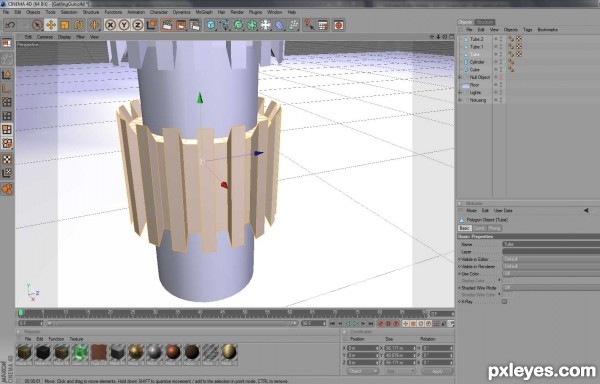600x384 pixels.
Task: Click the record keyframe button
Action: (380, 324)
